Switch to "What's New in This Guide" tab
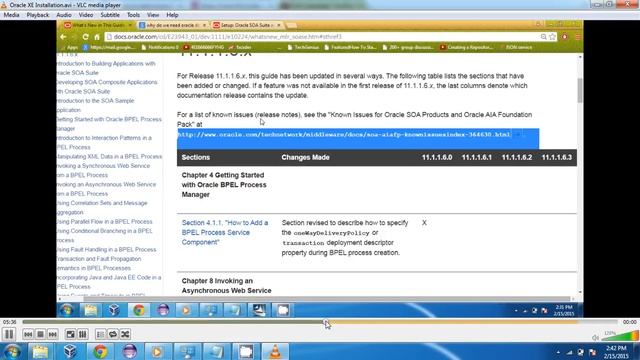This screenshot has height=360, width=640. click(x=98, y=25)
